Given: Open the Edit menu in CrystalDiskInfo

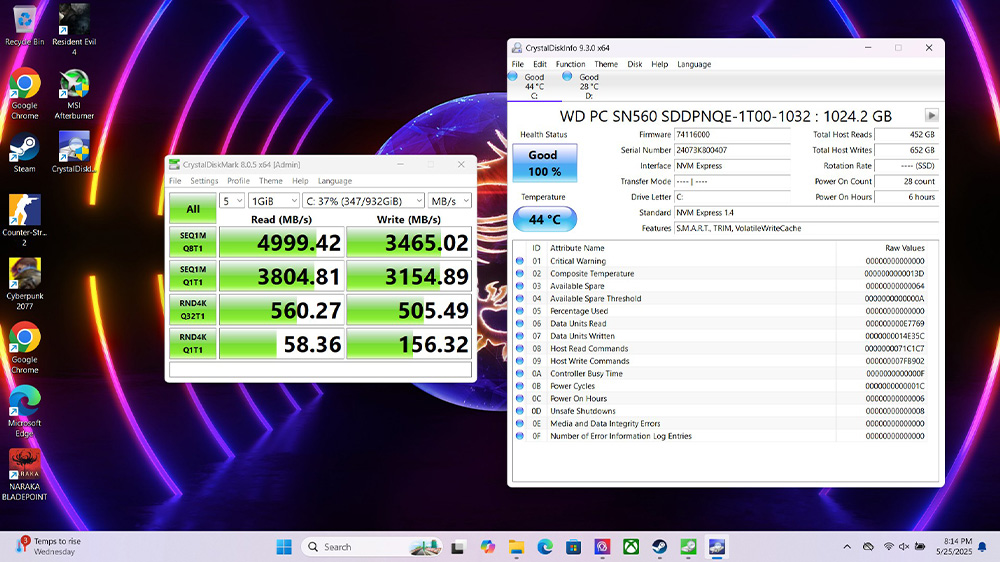Looking at the screenshot, I should click(x=540, y=64).
